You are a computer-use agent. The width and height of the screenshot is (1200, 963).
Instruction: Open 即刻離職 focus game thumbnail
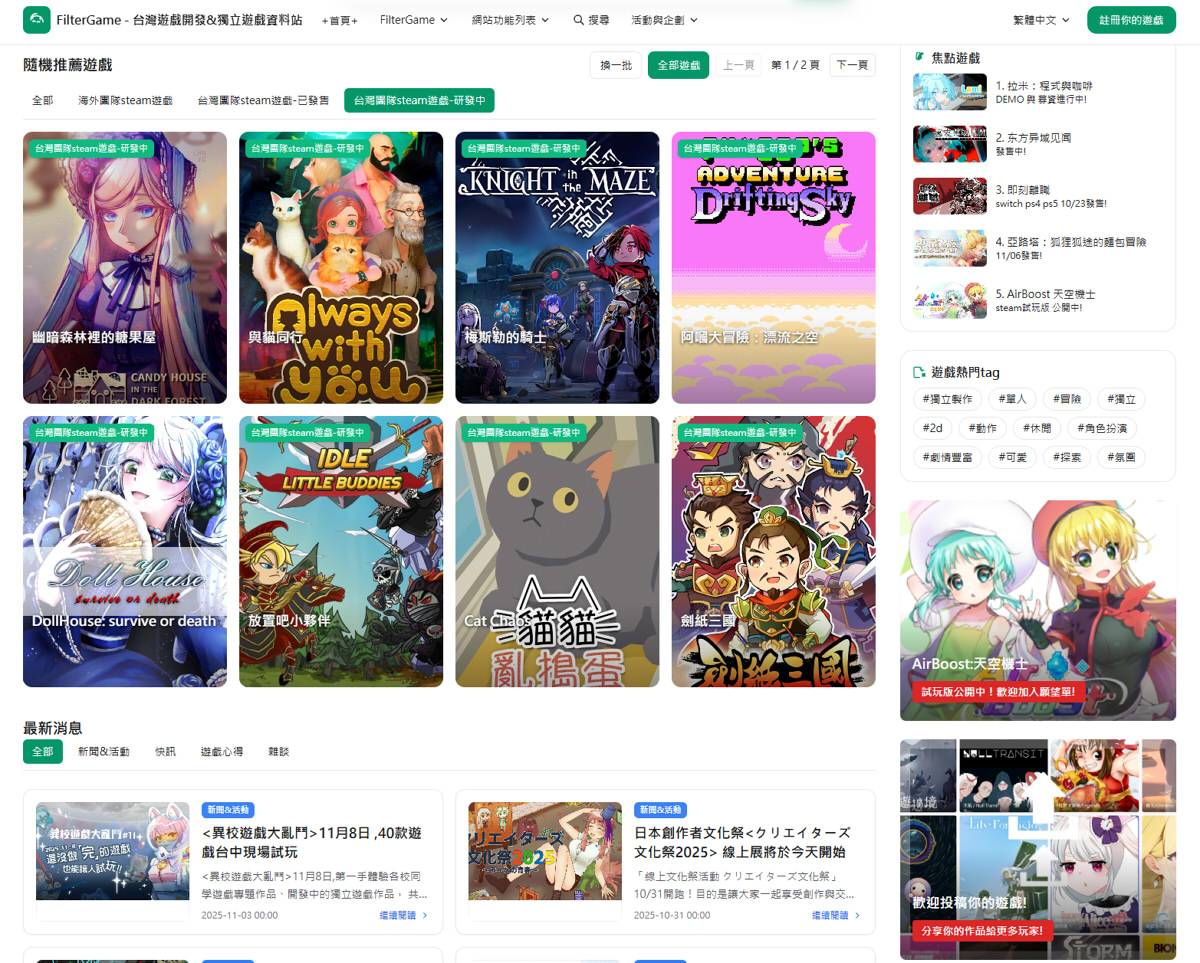coord(949,196)
